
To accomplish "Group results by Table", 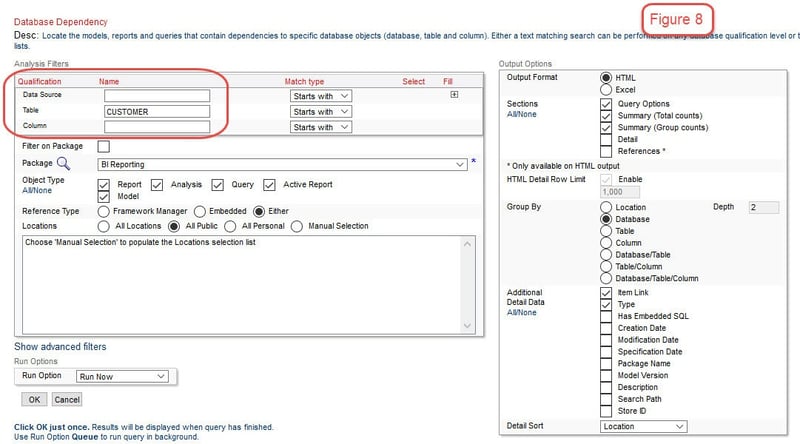I will 606,231.
